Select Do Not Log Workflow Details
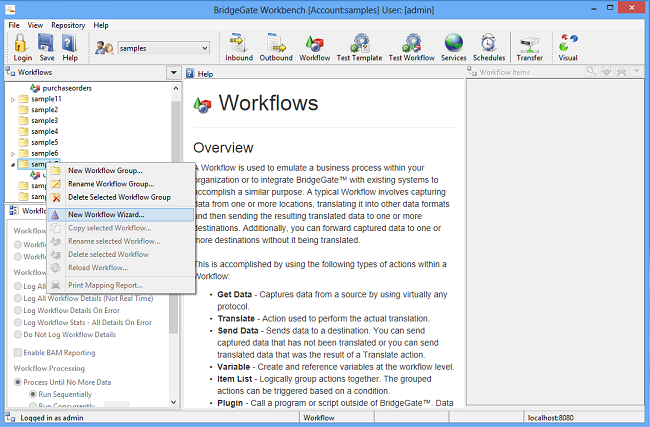This screenshot has height=427, width=650. point(17,333)
